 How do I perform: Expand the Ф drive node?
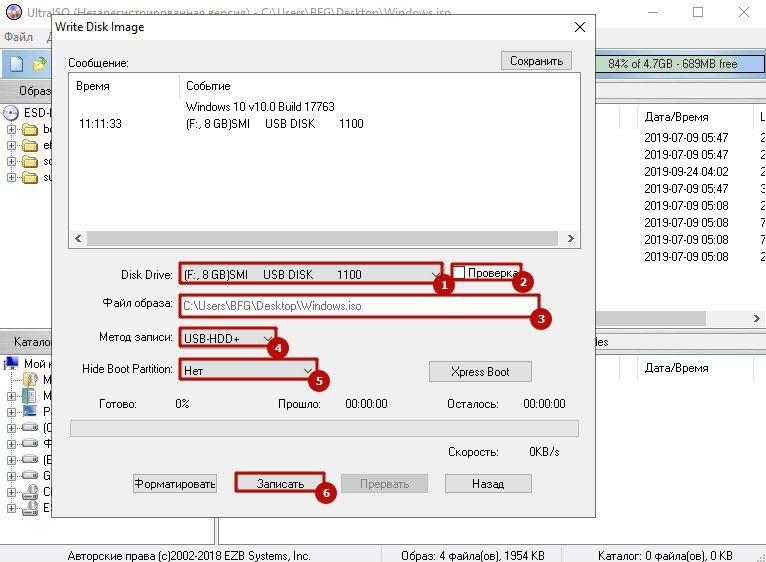tap(11, 444)
